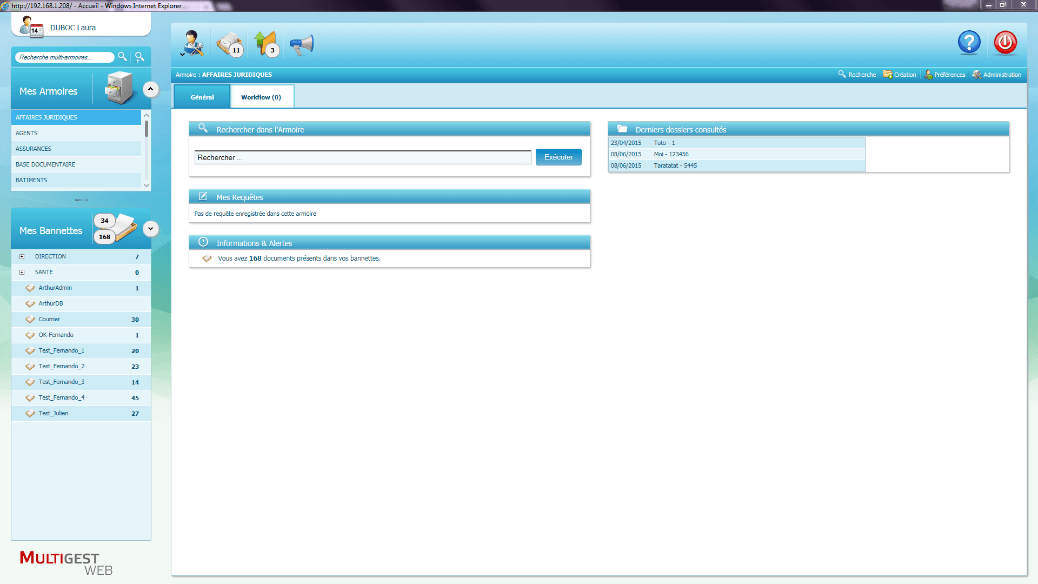
Task: Click the user tools icon in the toolbar
Action: pyautogui.click(x=191, y=43)
